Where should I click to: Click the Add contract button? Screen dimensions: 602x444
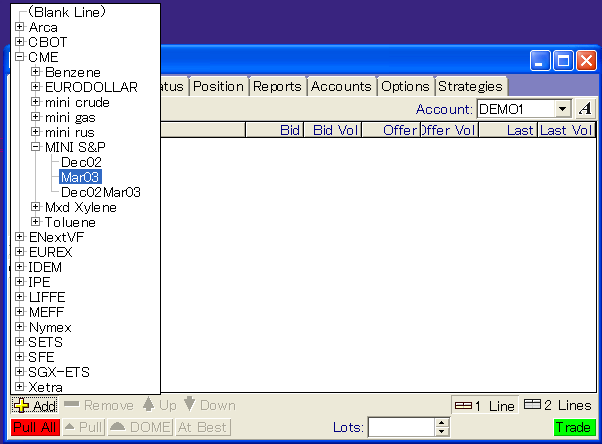[x=35, y=406]
